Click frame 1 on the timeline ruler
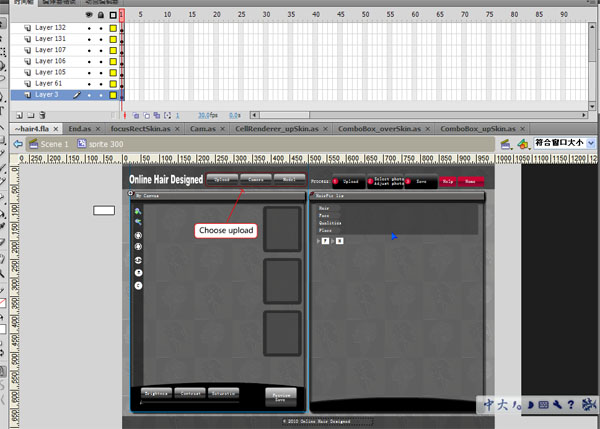Screen dimensions: 600x429 pos(122,15)
